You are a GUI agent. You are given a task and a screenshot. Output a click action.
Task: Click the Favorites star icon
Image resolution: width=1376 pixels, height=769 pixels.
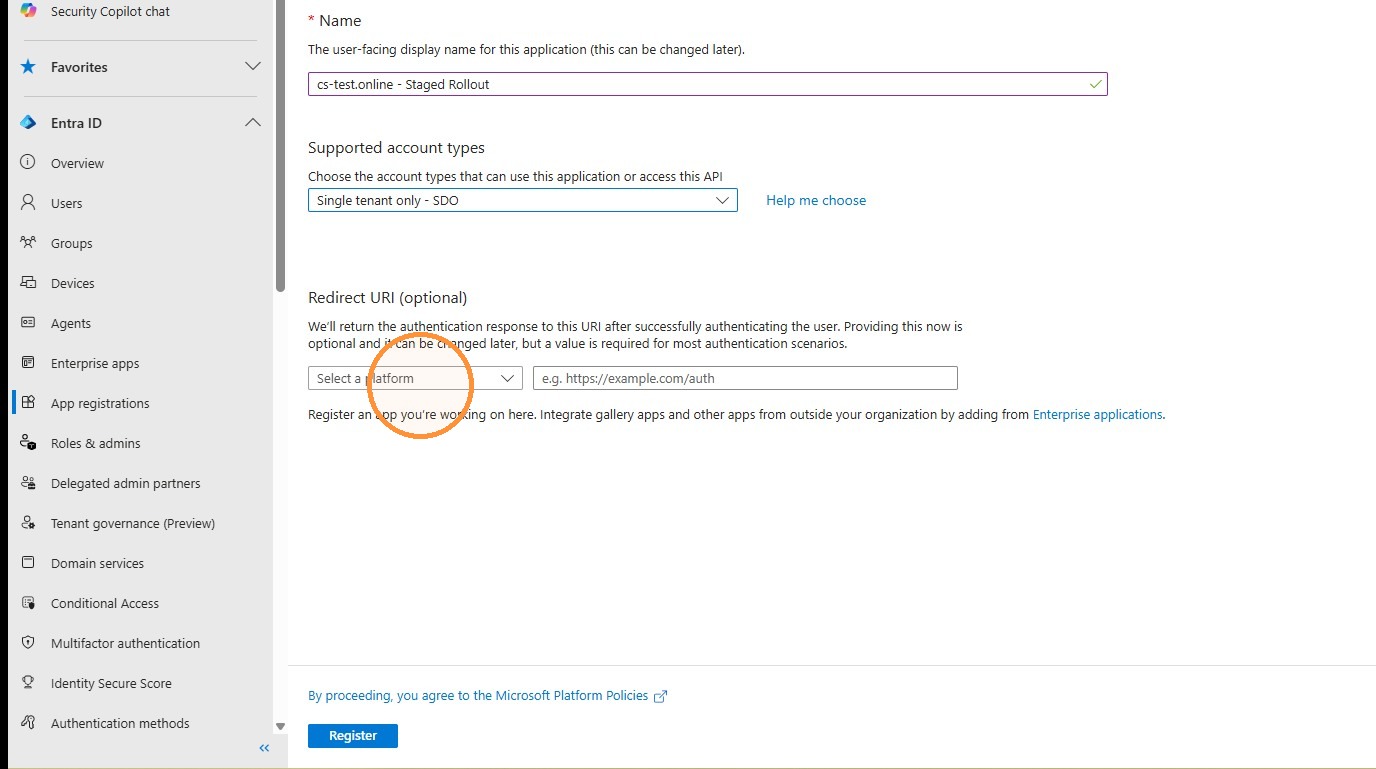pos(28,67)
